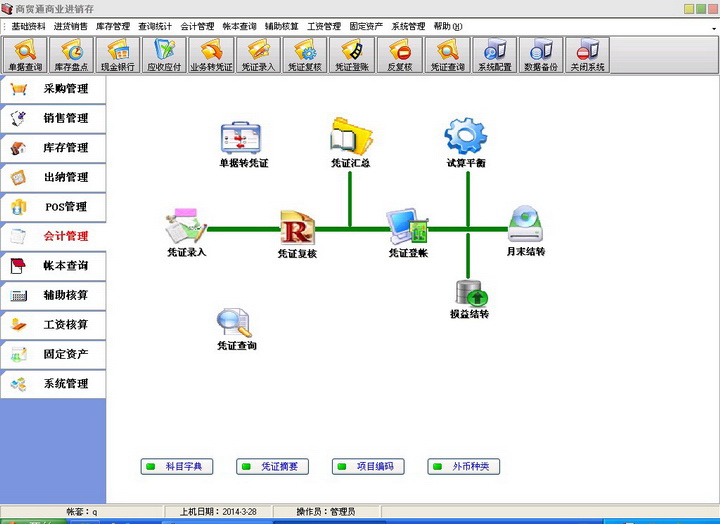Open the 数据备份 toolbar icon
The width and height of the screenshot is (720, 524).
[541, 55]
